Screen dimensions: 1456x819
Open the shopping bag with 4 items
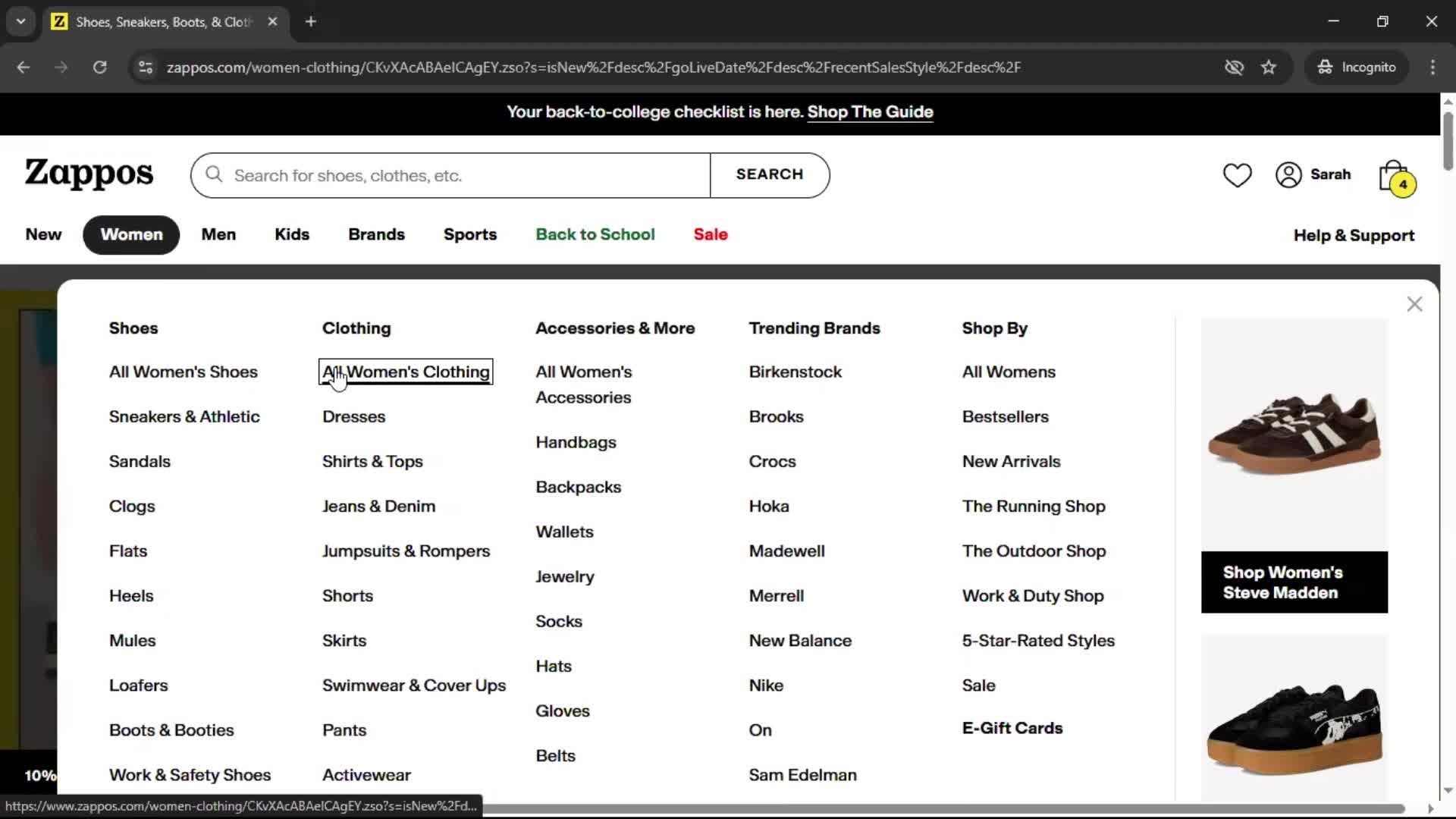pyautogui.click(x=1396, y=177)
